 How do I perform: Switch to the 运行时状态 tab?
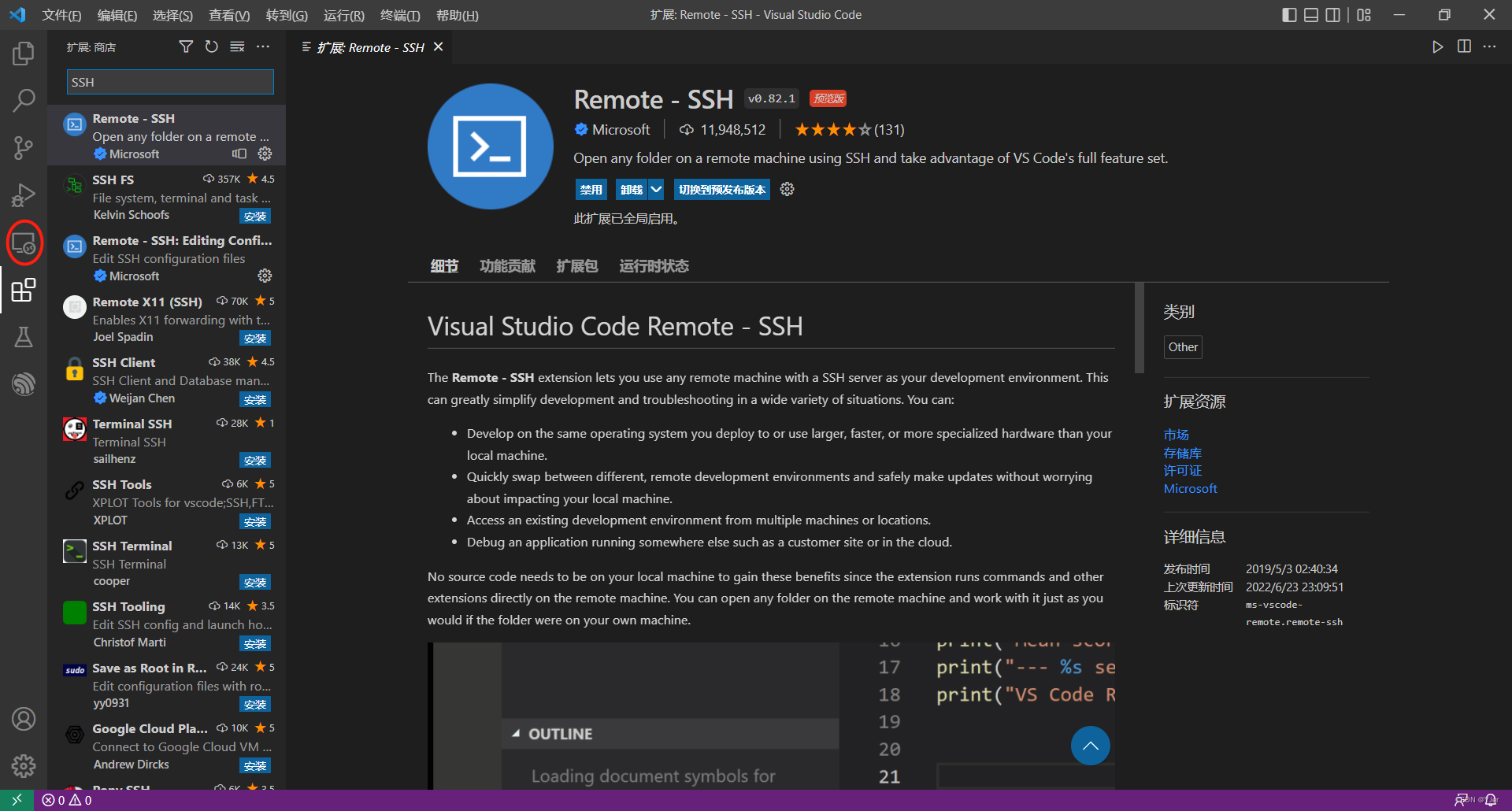[x=654, y=266]
